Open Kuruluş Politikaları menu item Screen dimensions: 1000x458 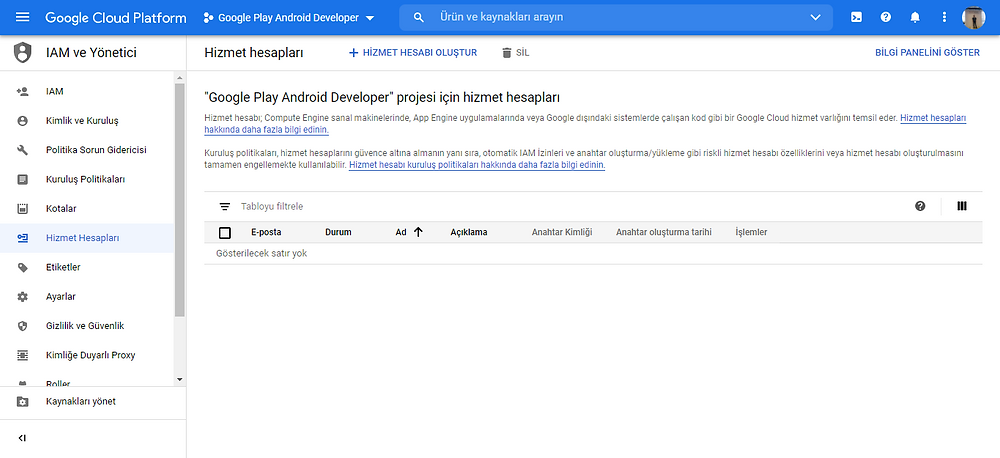[x=87, y=180]
